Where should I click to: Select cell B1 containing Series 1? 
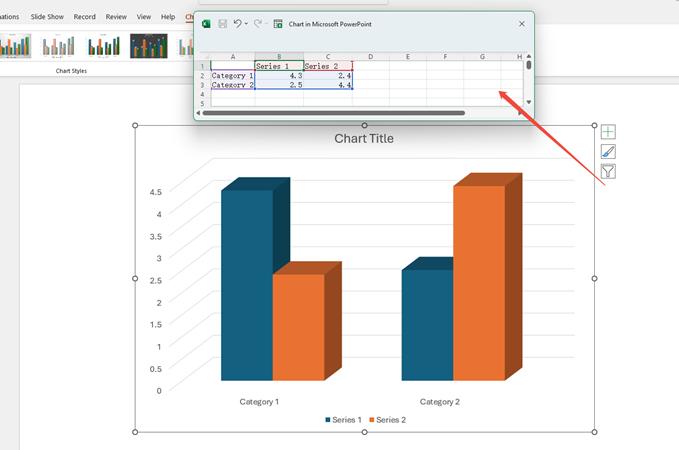pos(279,66)
